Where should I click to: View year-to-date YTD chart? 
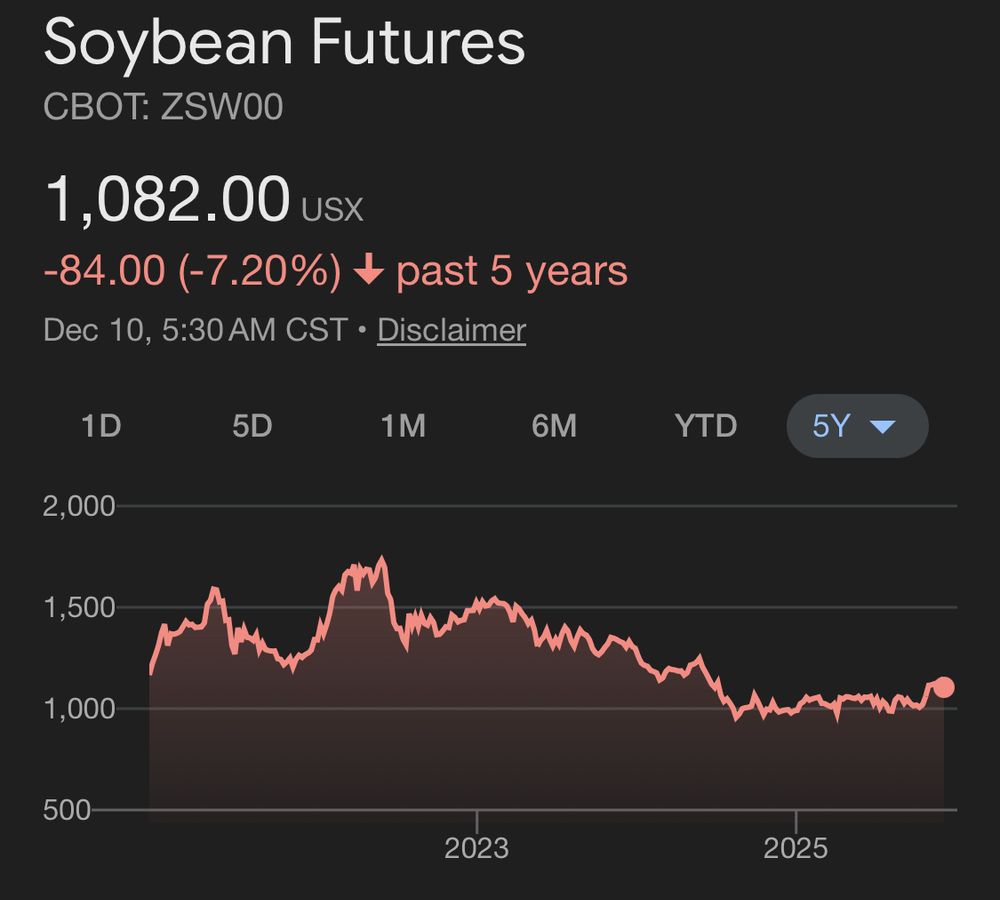click(706, 426)
